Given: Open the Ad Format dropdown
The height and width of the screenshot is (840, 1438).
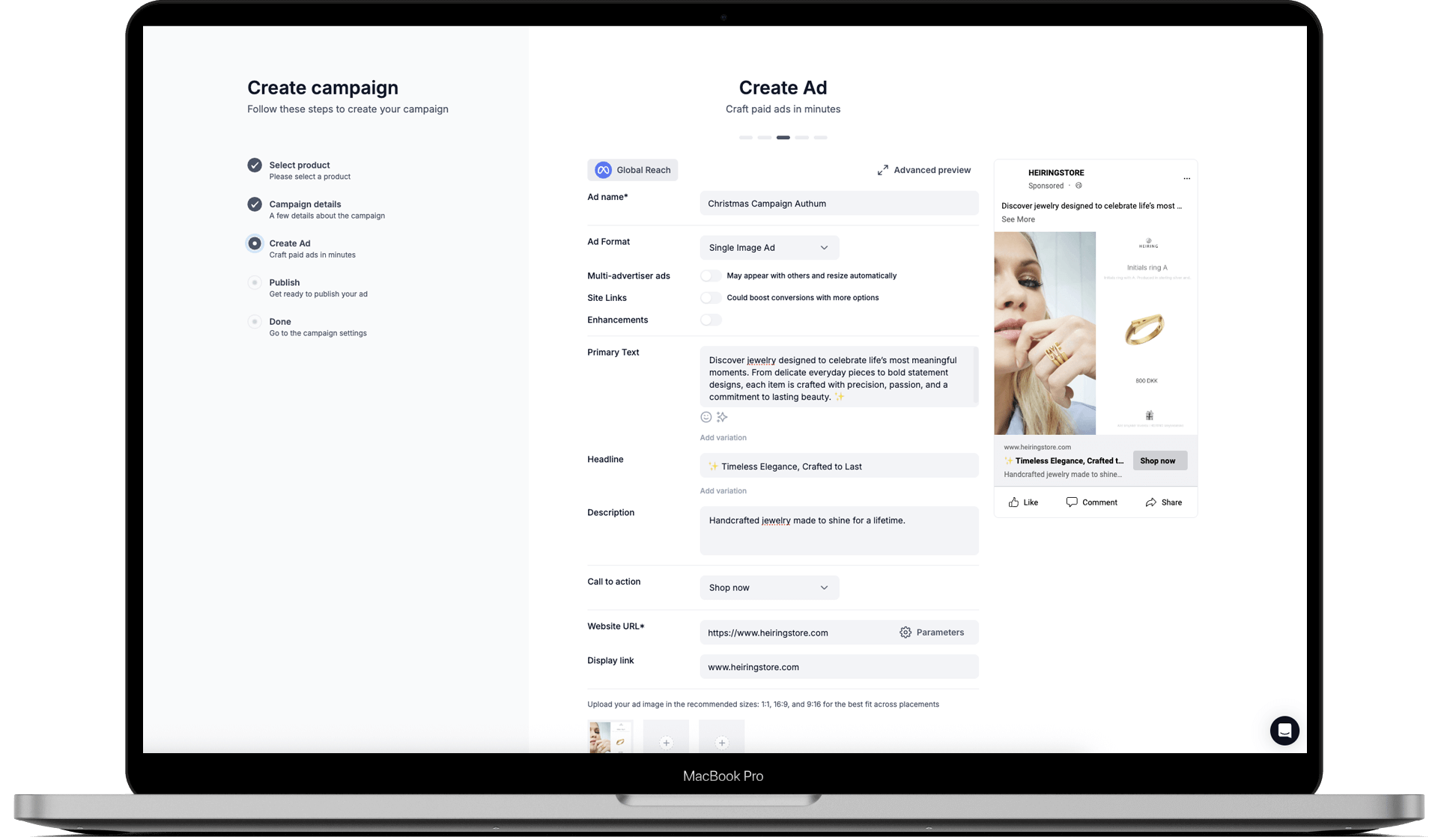Looking at the screenshot, I should [x=768, y=248].
